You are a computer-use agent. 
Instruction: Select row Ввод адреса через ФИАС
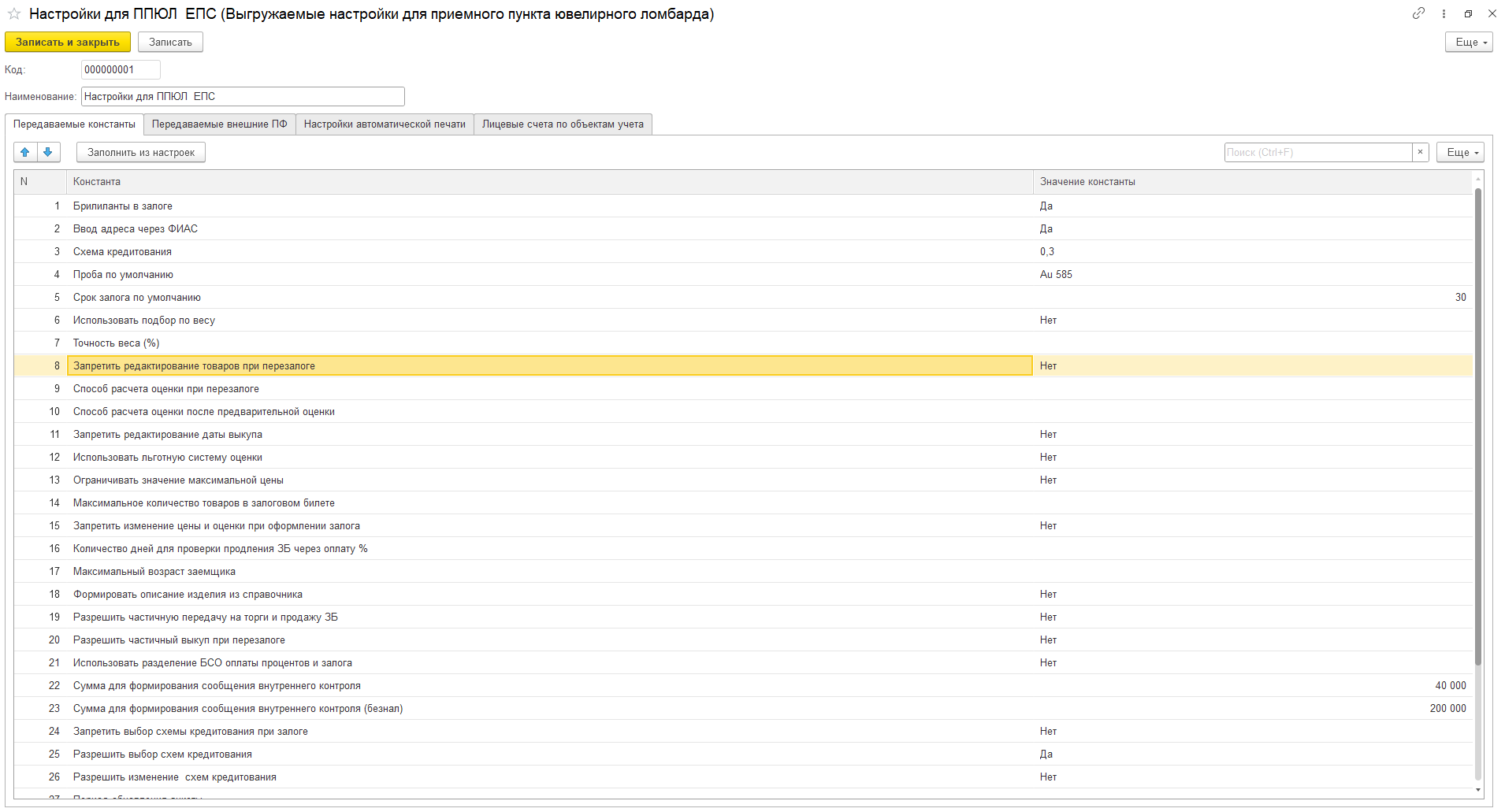pyautogui.click(x=743, y=228)
